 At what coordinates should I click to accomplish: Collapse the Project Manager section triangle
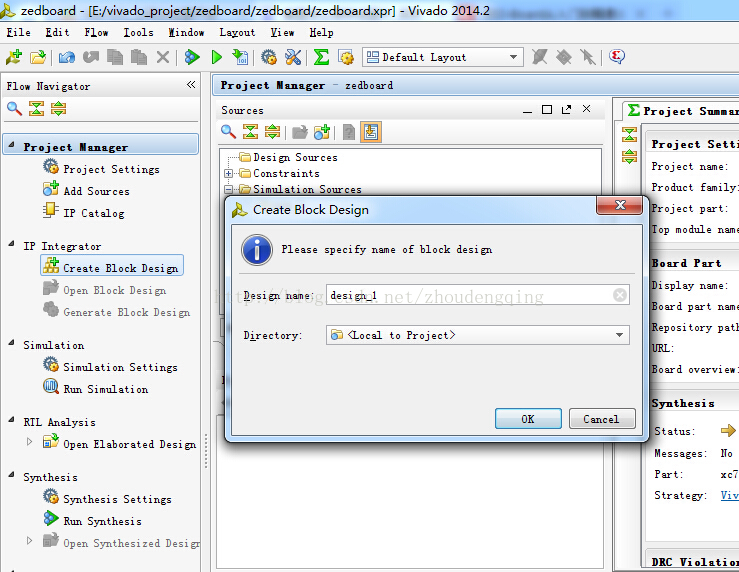[x=11, y=145]
